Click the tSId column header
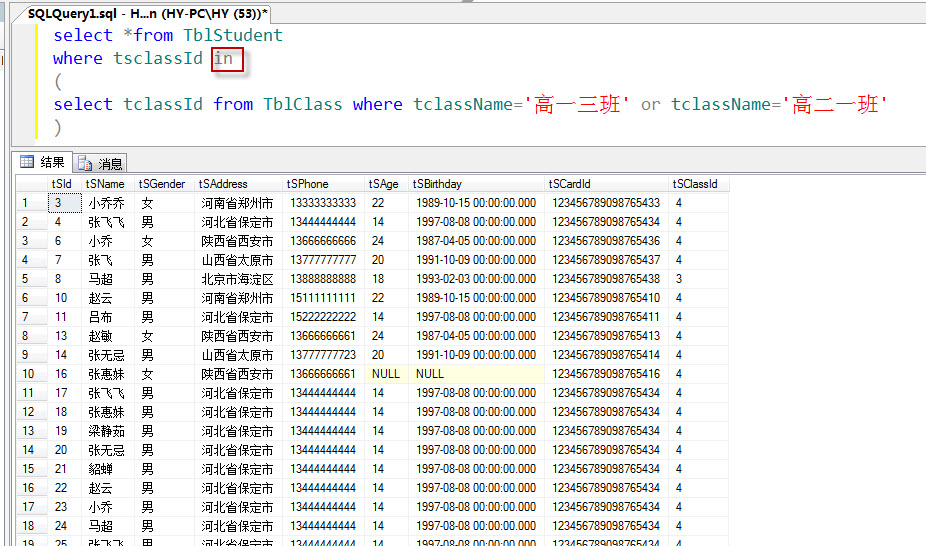 tap(62, 184)
